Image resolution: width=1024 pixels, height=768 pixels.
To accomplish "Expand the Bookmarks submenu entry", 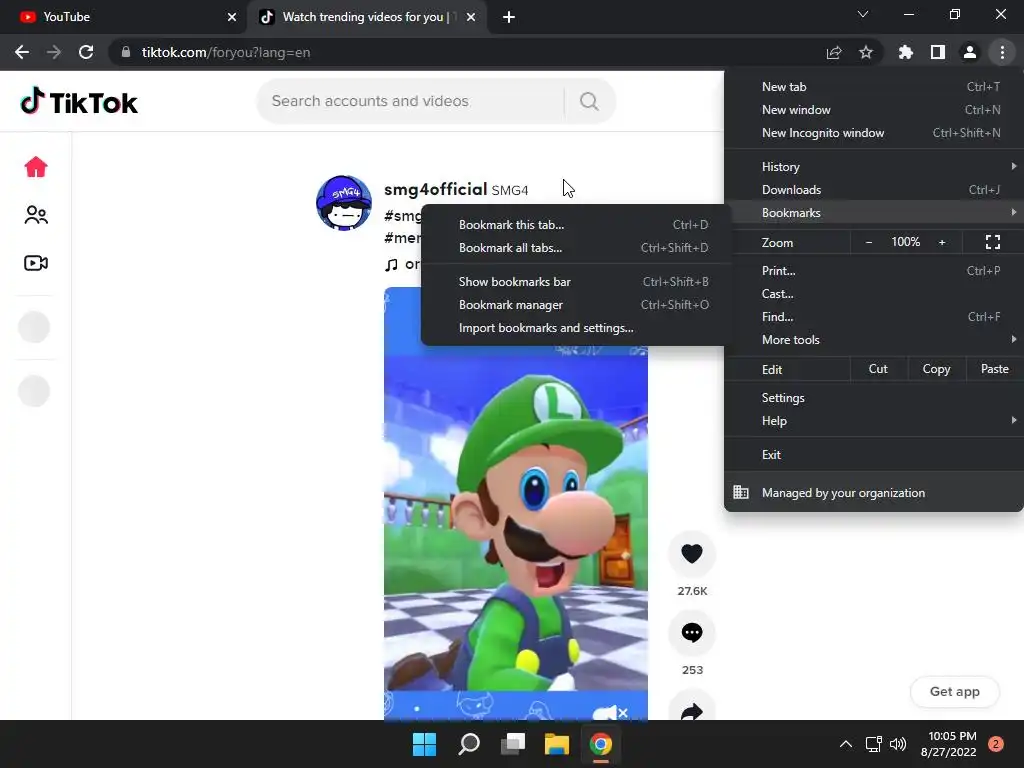I will pos(874,213).
